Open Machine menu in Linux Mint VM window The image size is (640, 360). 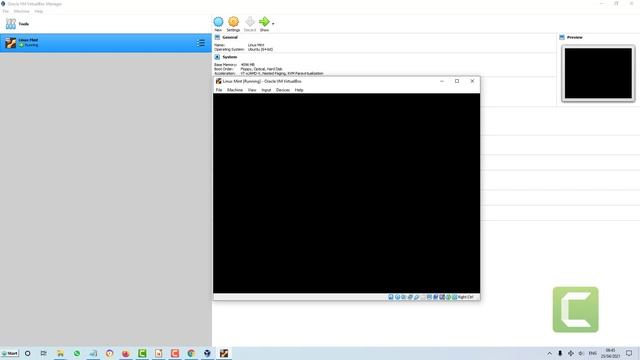click(x=235, y=90)
